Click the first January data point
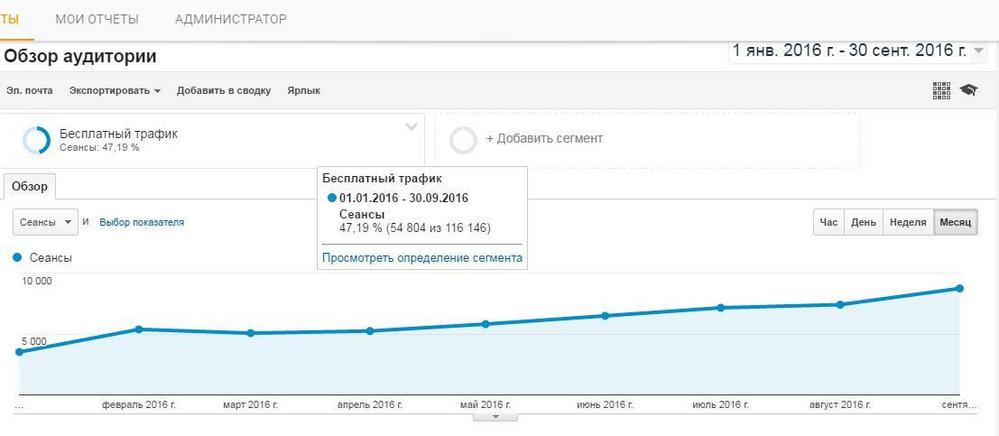999x436 pixels. [x=19, y=352]
